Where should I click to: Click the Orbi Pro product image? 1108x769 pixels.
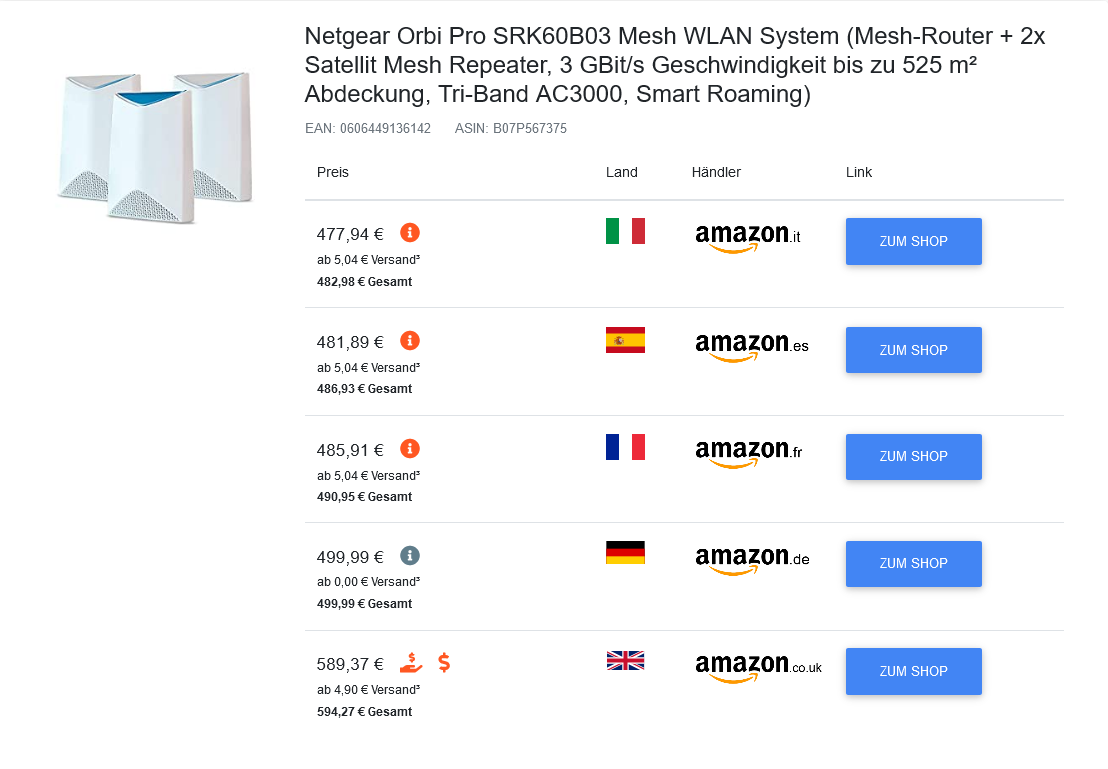[155, 146]
